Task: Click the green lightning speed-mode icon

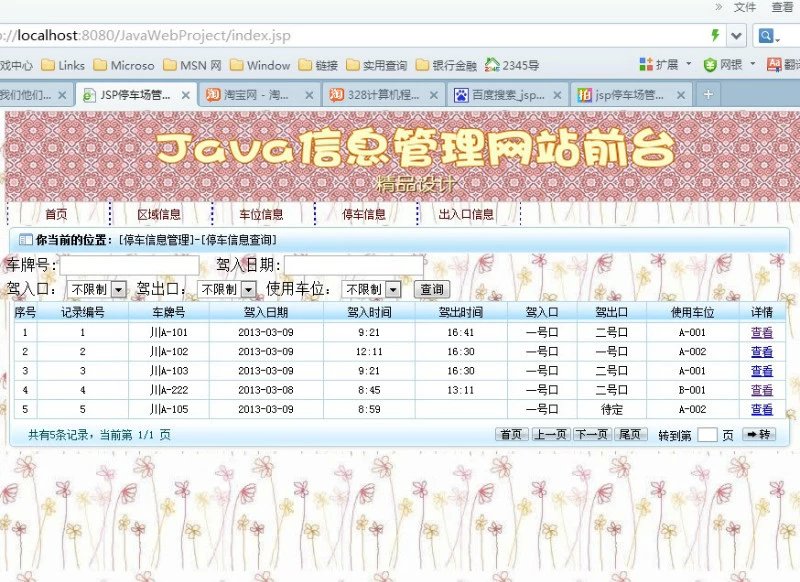Action: tap(715, 35)
